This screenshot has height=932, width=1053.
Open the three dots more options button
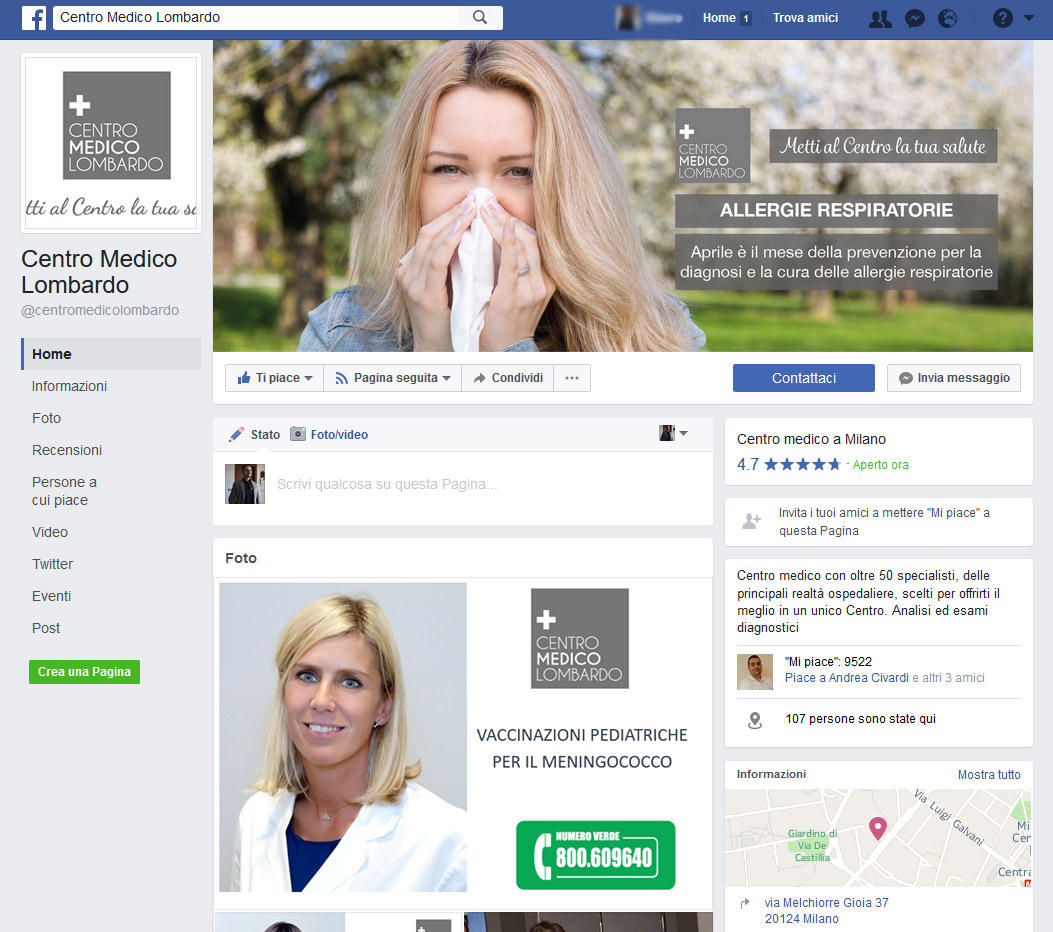(572, 378)
